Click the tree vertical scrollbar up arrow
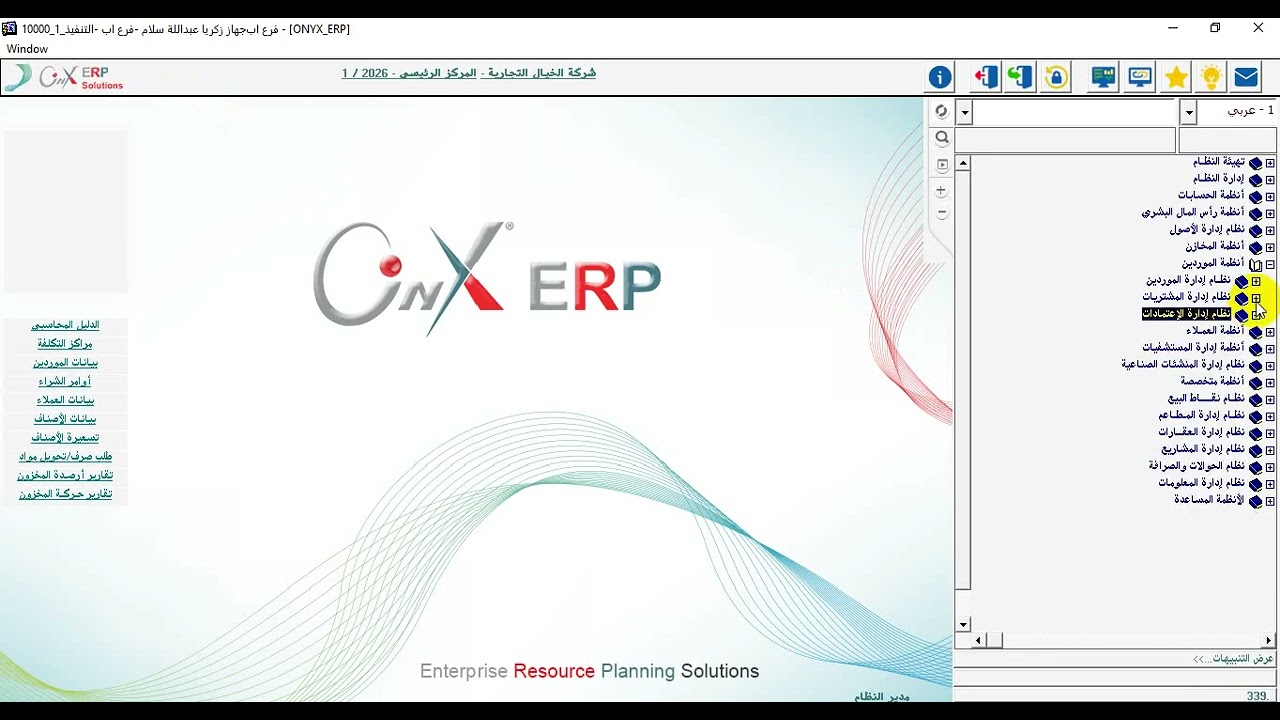Screen dimensions: 1280x720 pyautogui.click(x=963, y=163)
